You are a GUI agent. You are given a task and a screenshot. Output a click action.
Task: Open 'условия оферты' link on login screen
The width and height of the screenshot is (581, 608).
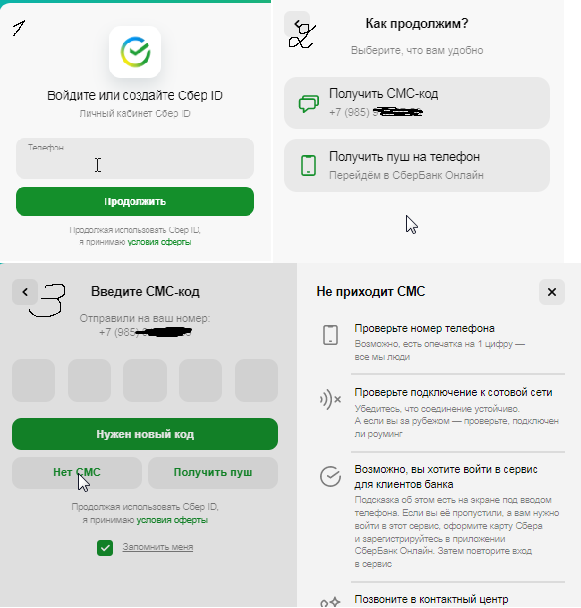tap(159, 242)
